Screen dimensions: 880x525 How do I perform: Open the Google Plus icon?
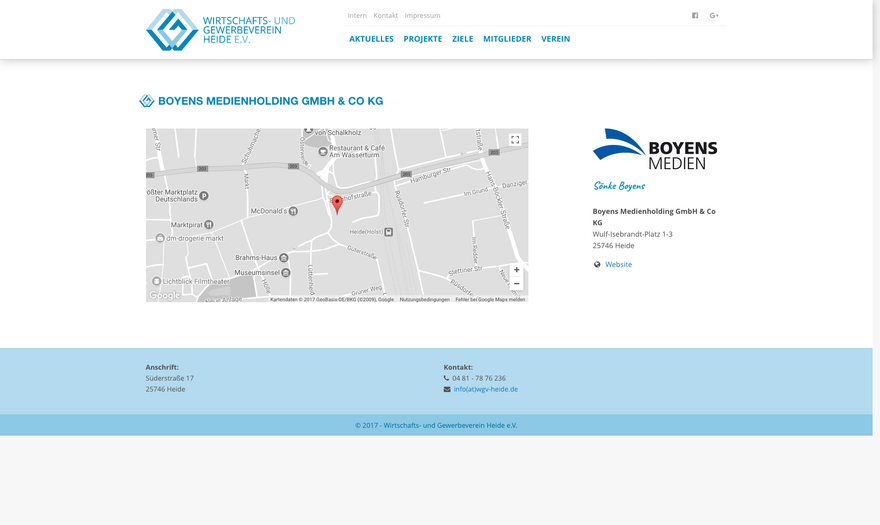(x=714, y=16)
